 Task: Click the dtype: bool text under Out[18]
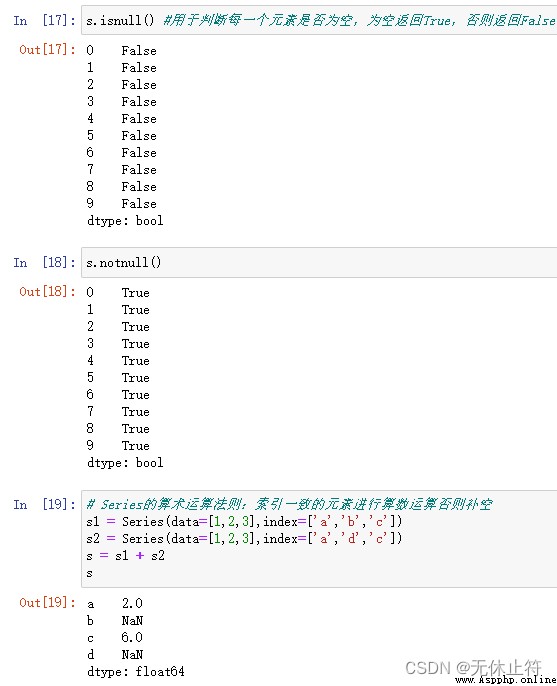[x=125, y=462]
